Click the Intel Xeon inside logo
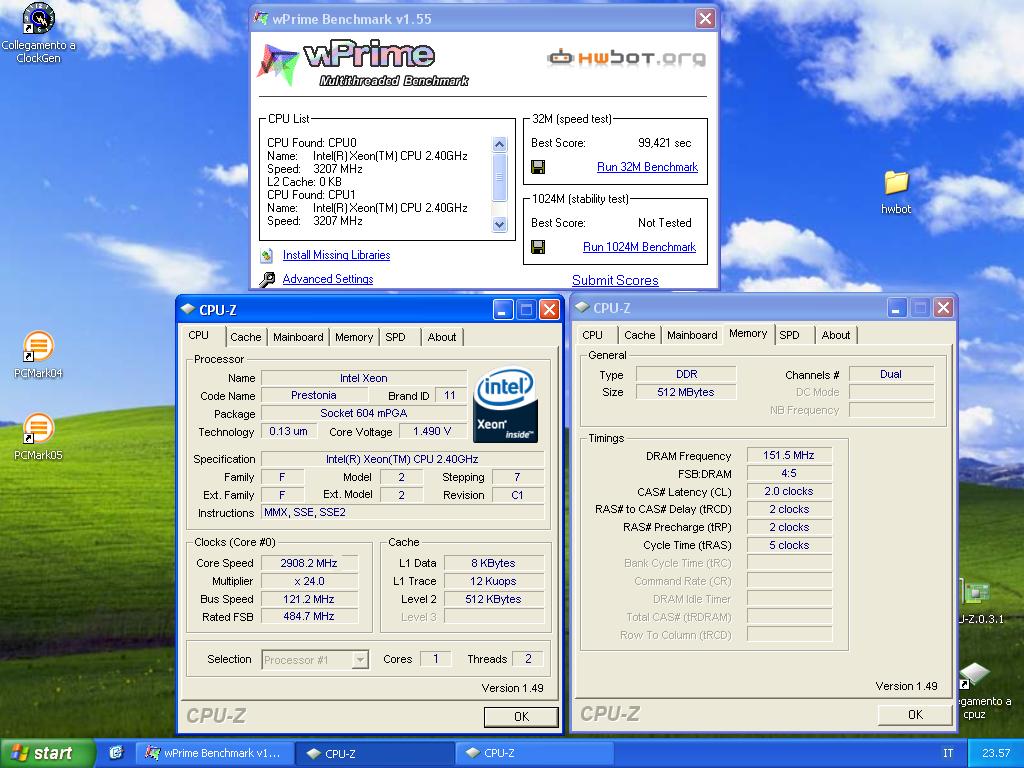 pyautogui.click(x=505, y=405)
